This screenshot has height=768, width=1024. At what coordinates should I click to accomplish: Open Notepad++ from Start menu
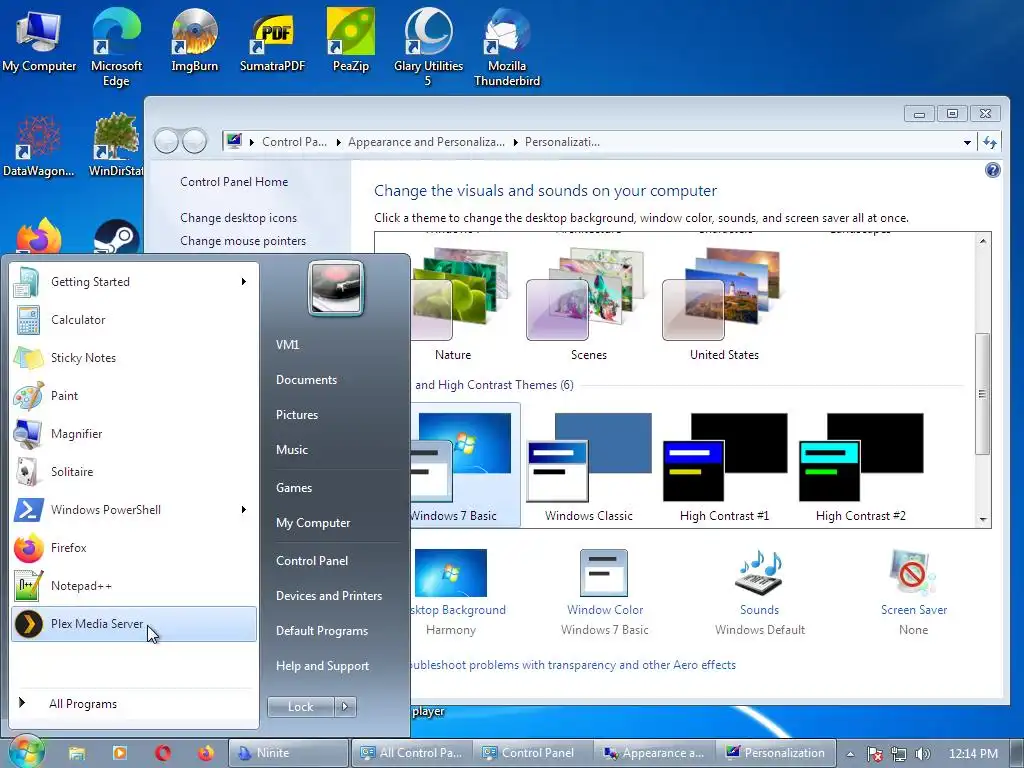pos(133,586)
